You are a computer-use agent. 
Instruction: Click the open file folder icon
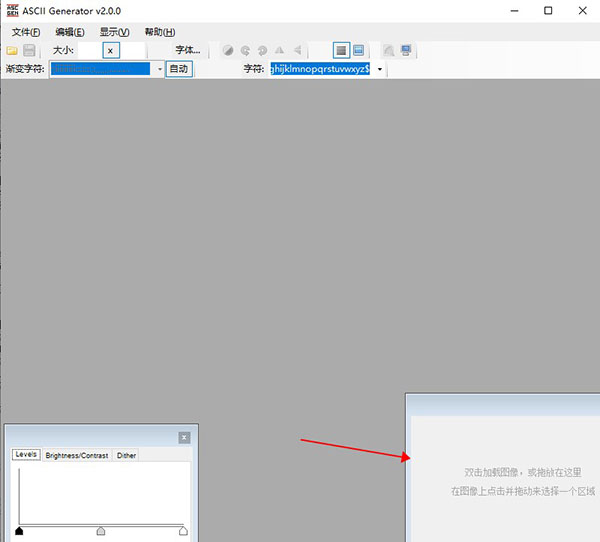click(12, 50)
